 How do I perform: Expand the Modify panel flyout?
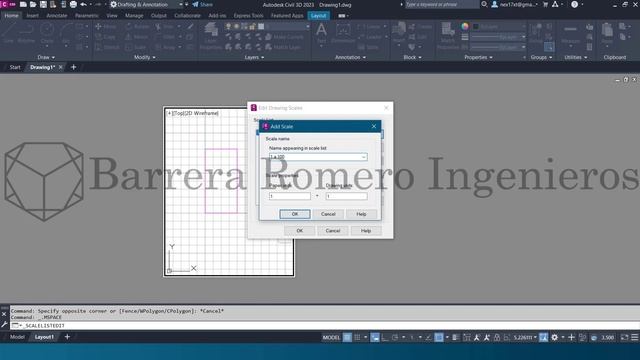click(x=144, y=58)
